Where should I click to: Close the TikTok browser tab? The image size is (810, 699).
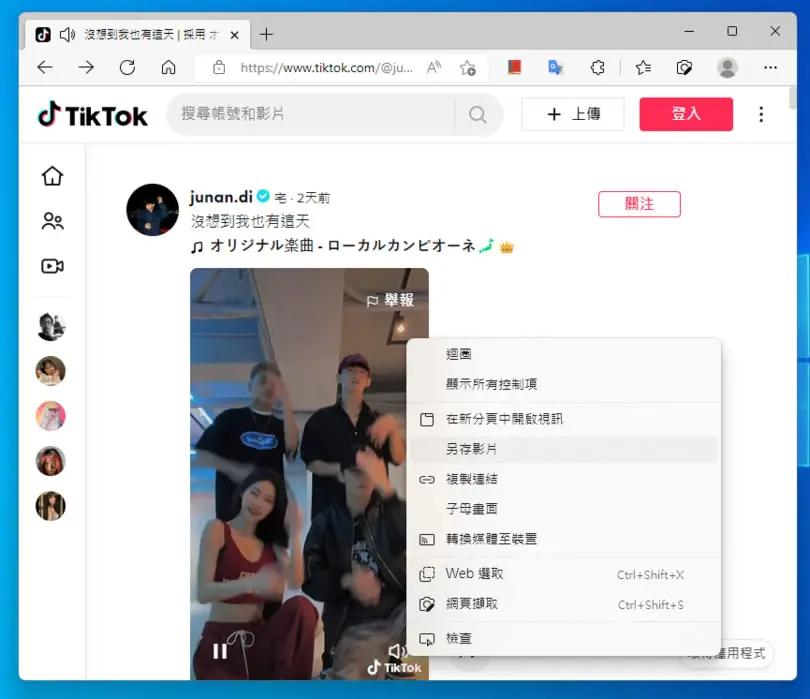235,35
